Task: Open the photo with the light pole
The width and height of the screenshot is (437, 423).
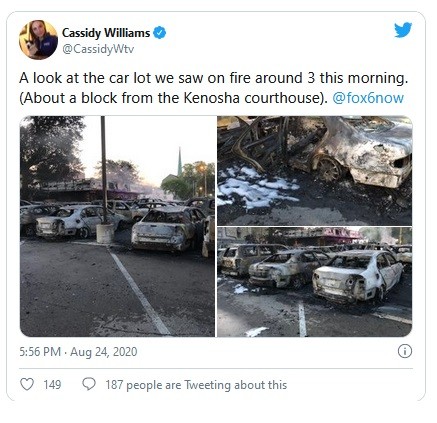Action: [x=117, y=226]
